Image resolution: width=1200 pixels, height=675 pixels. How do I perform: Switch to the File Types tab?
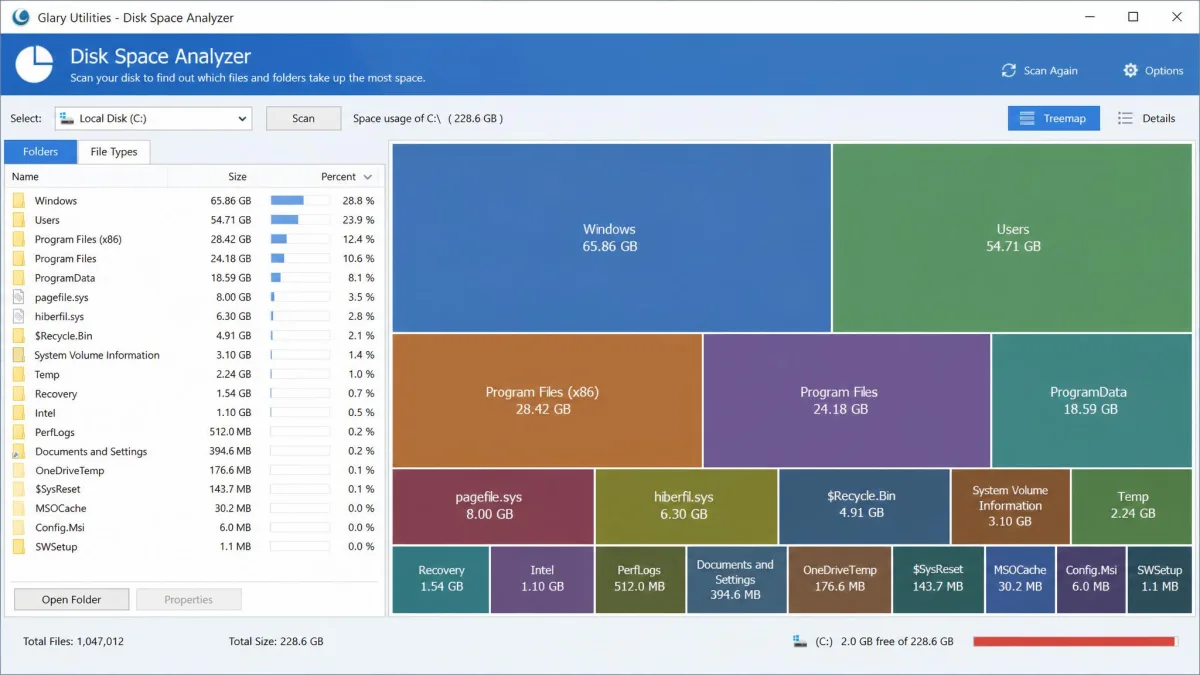click(114, 152)
